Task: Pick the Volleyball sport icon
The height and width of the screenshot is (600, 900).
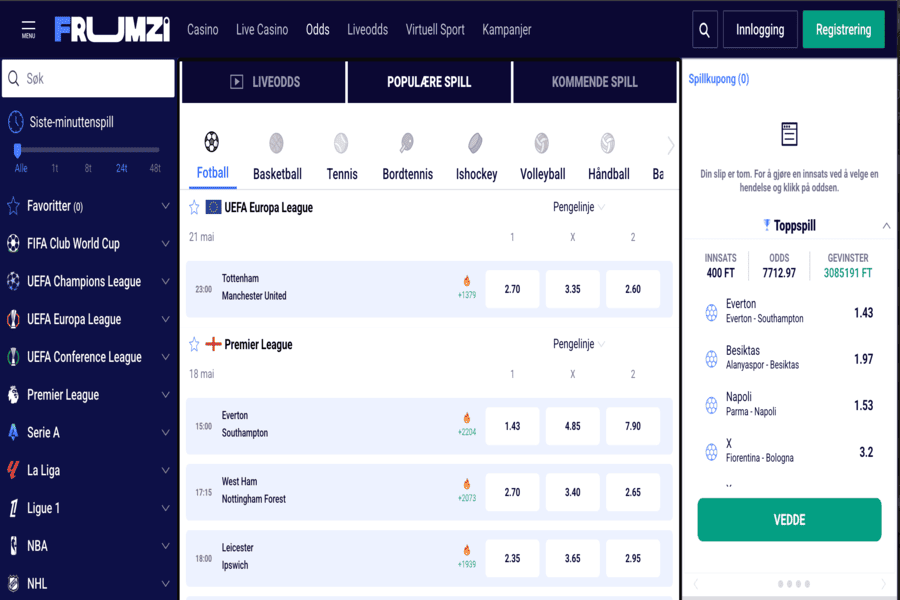Action: click(542, 144)
